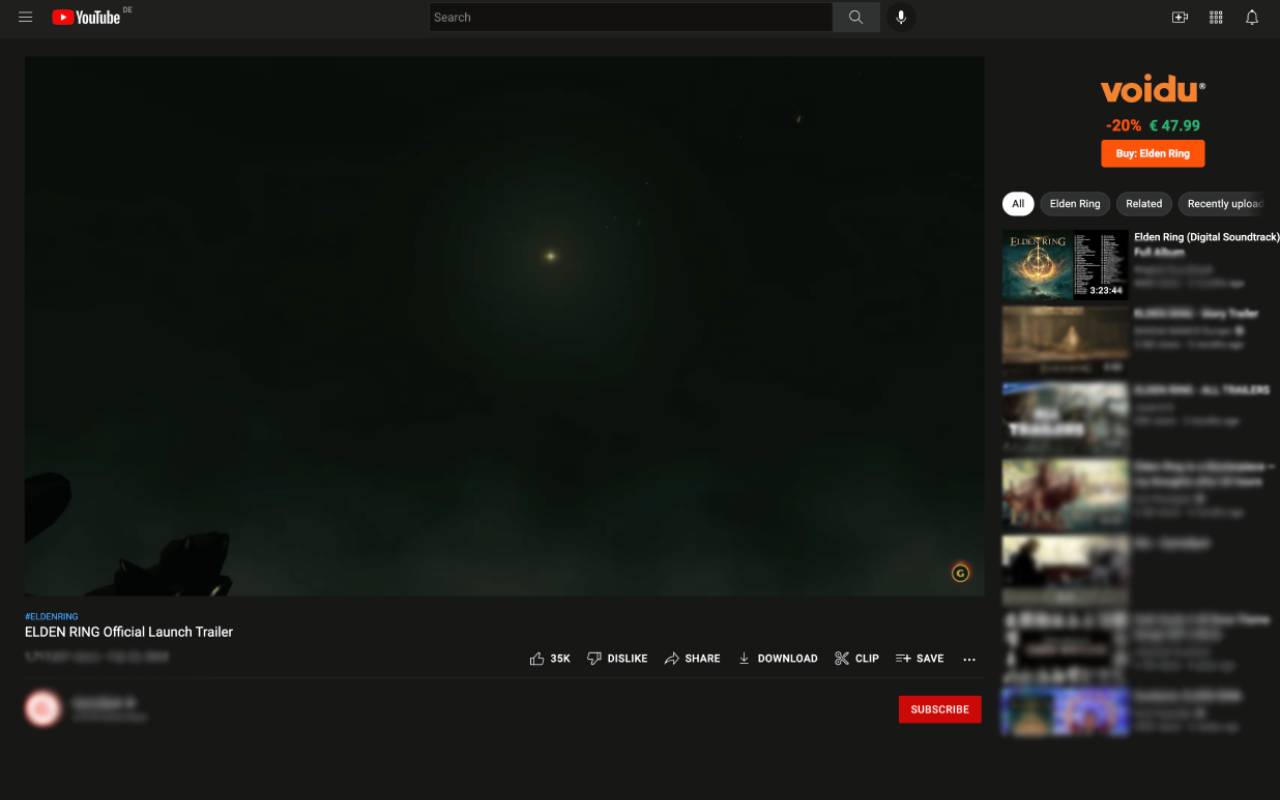Click the Dislike thumbs-down button

coord(617,658)
